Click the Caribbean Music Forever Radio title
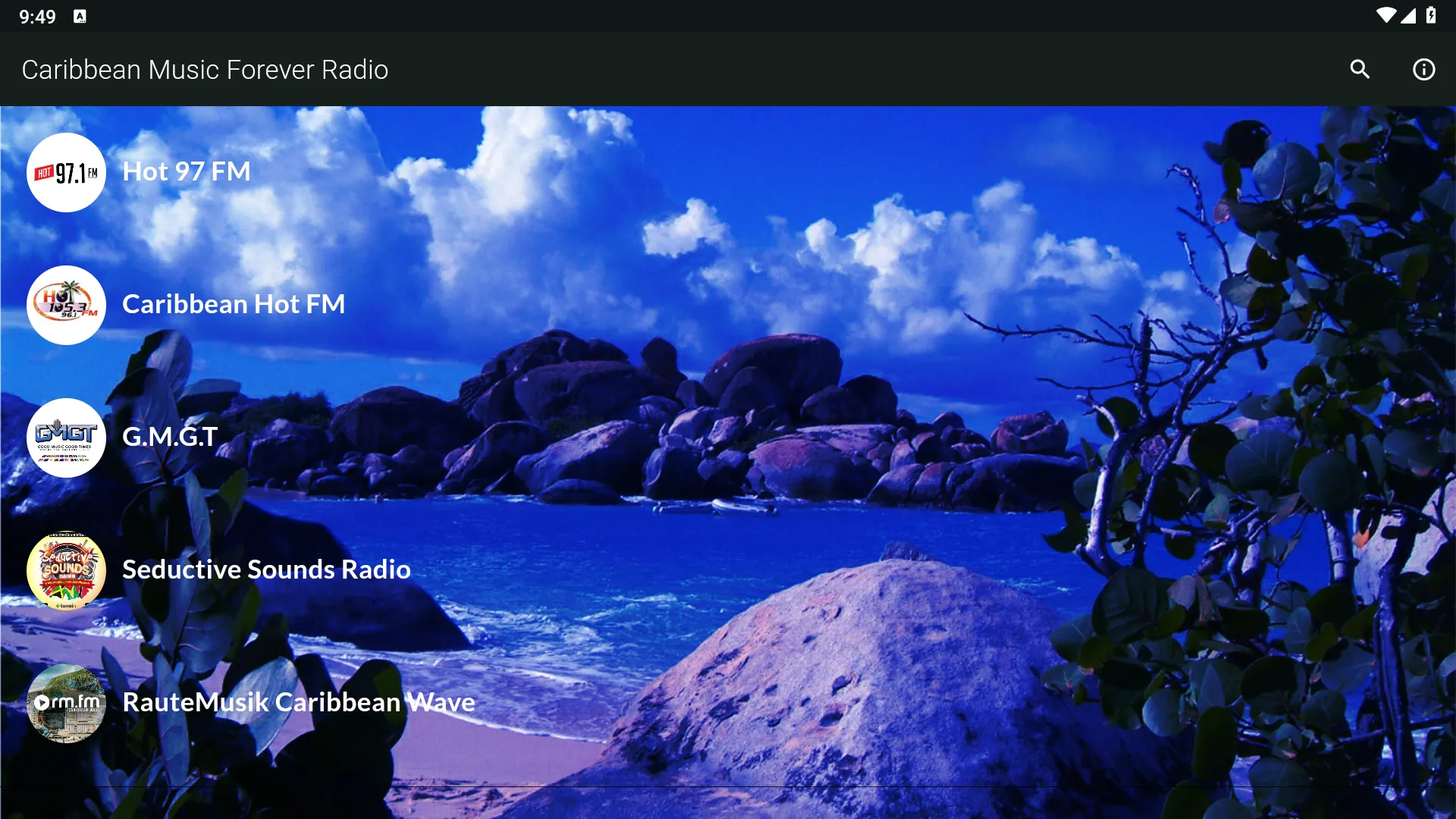The height and width of the screenshot is (819, 1456). click(x=205, y=70)
